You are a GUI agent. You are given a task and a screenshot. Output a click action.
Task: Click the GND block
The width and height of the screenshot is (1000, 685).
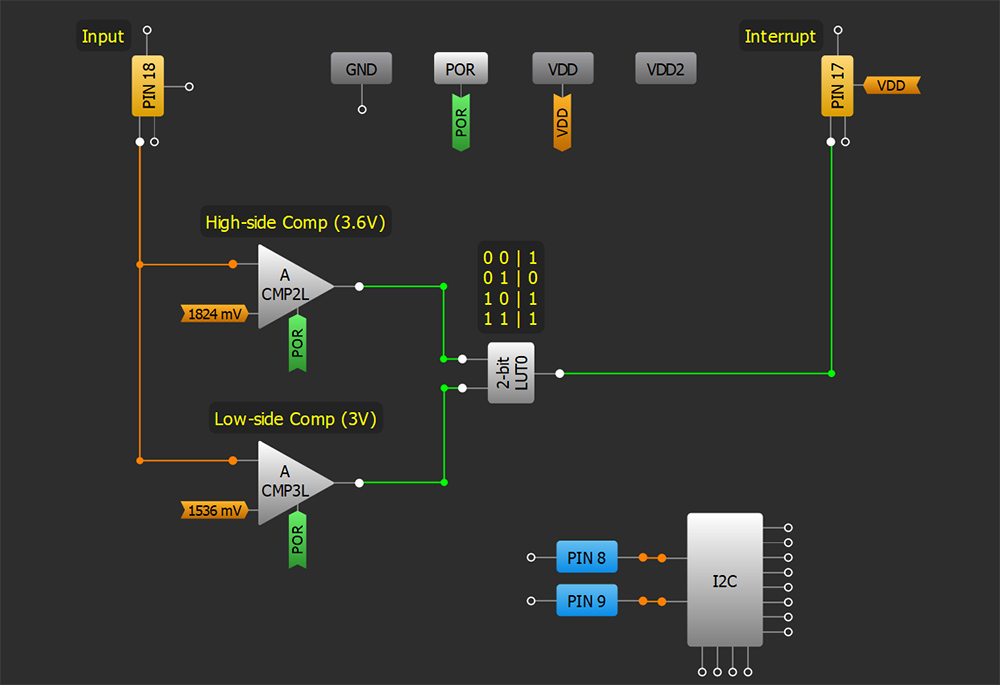click(361, 69)
